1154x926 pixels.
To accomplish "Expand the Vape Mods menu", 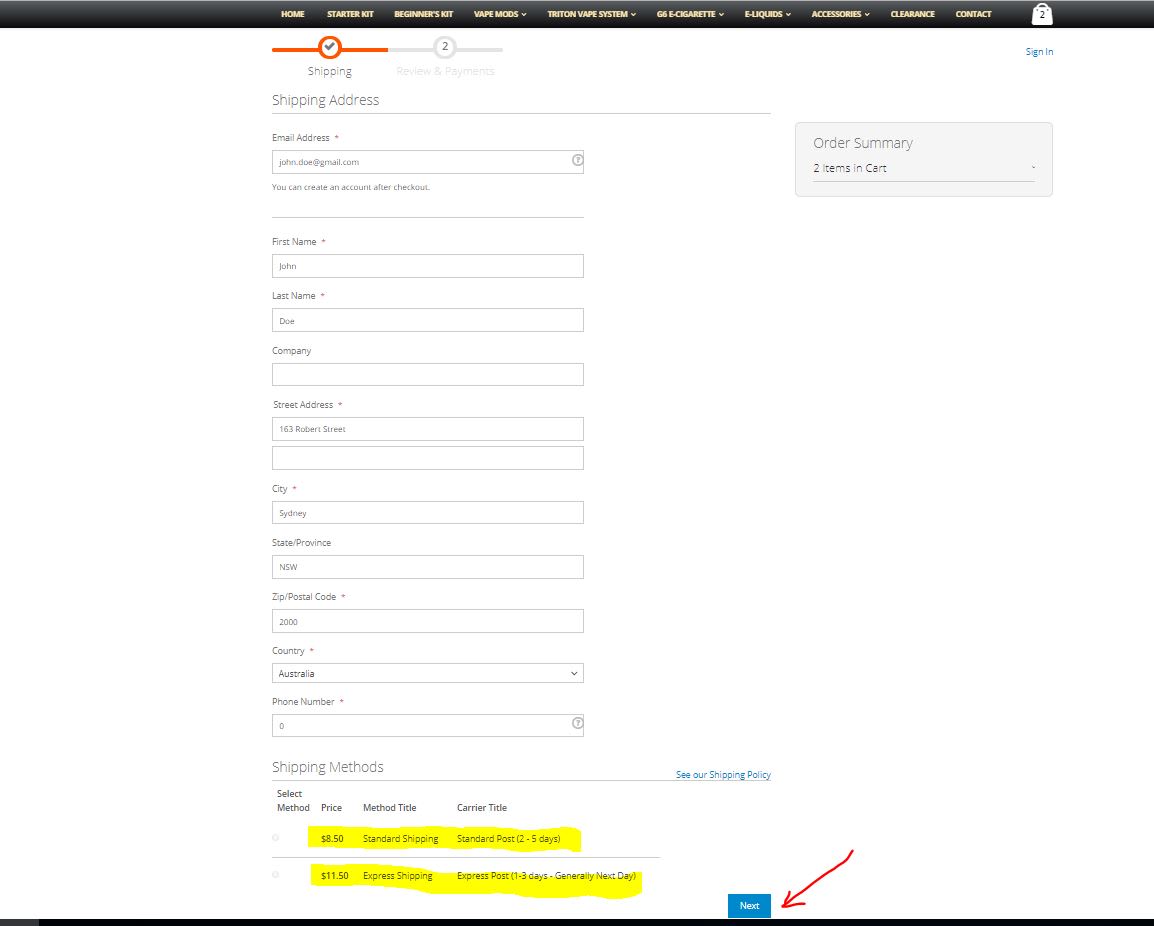I will [x=500, y=14].
